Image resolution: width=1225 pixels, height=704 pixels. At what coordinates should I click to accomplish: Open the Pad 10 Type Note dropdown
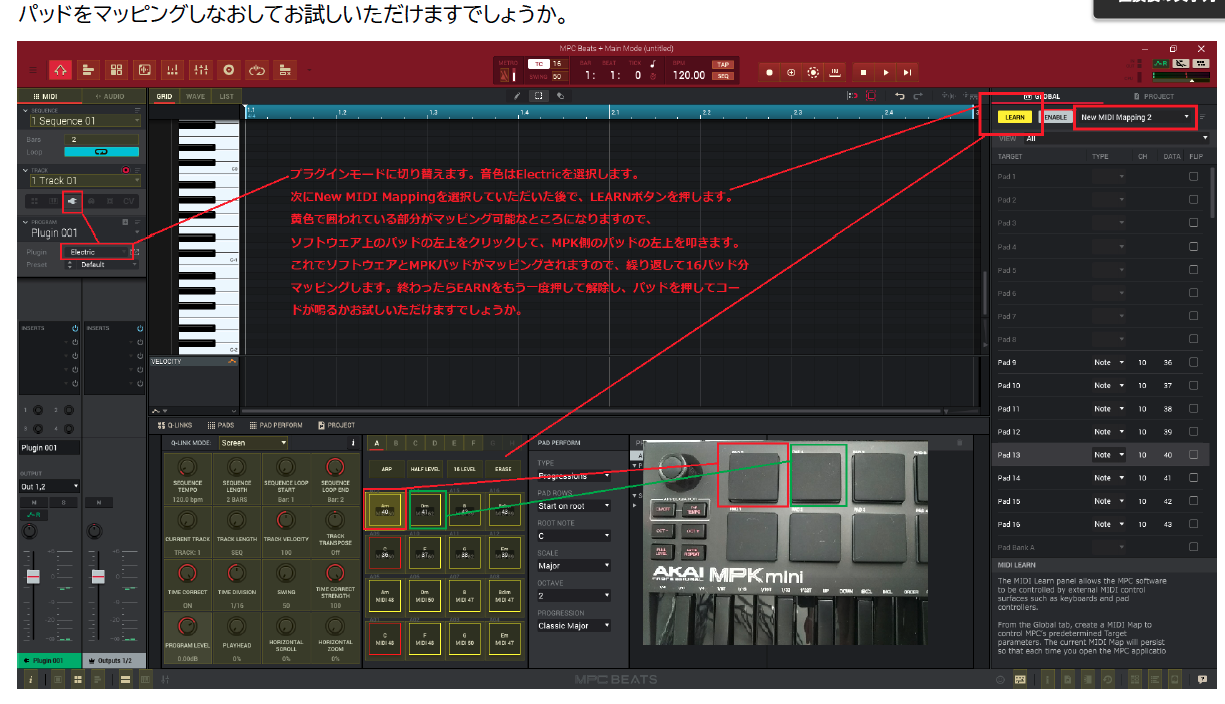click(x=1108, y=385)
